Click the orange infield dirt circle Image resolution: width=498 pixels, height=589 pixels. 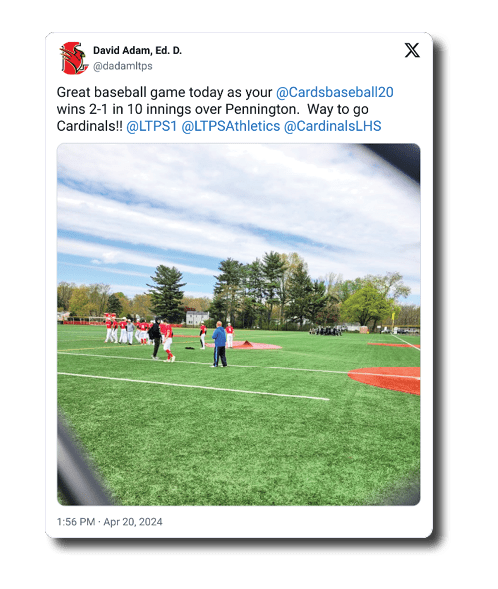[x=385, y=380]
